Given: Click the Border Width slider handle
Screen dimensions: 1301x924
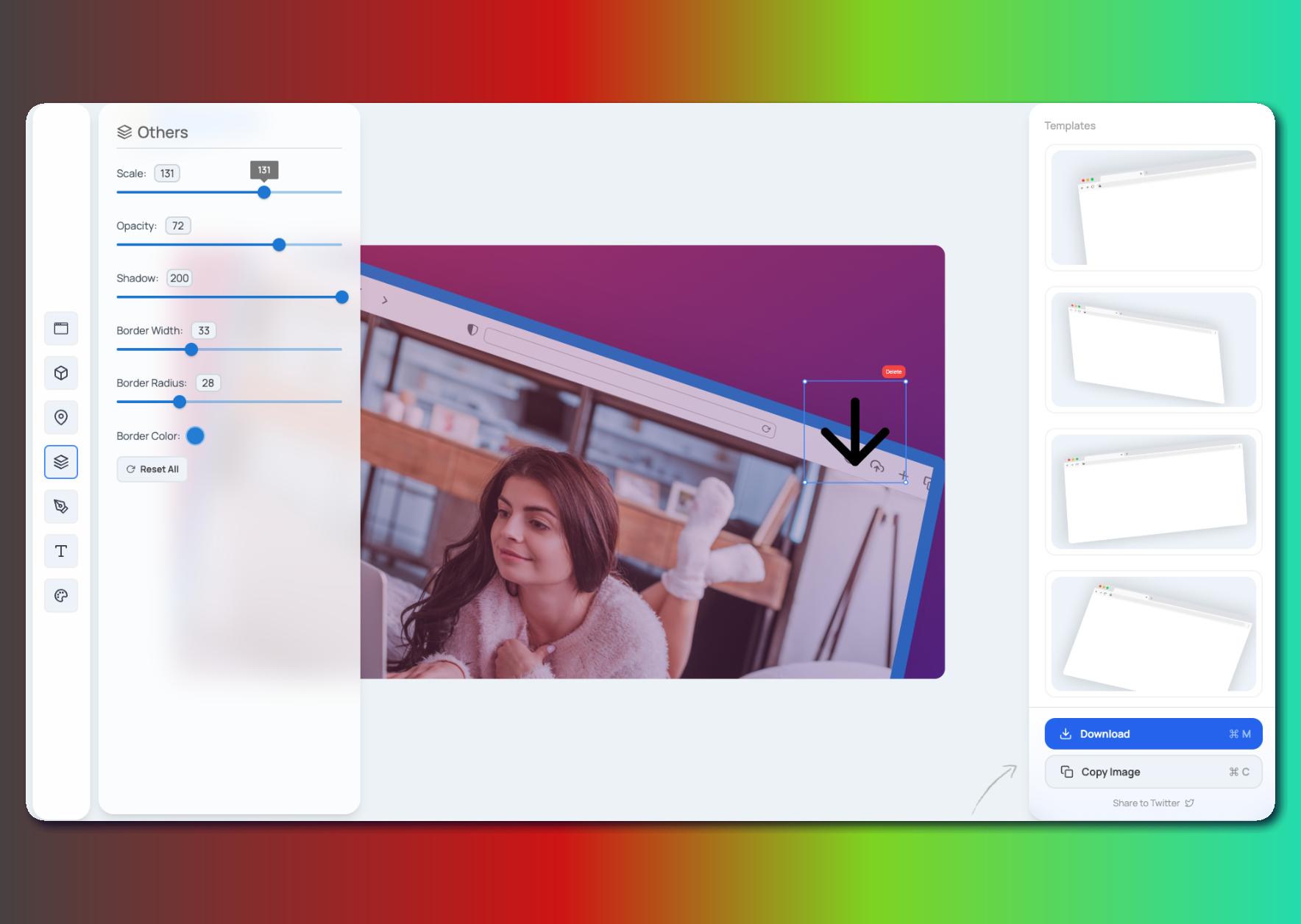Looking at the screenshot, I should [x=191, y=349].
